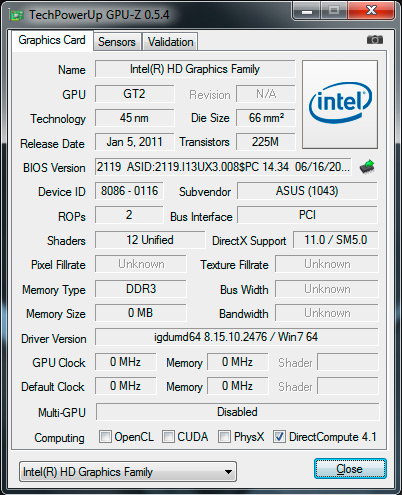Click the GPU field showing GT2

pyautogui.click(x=134, y=94)
